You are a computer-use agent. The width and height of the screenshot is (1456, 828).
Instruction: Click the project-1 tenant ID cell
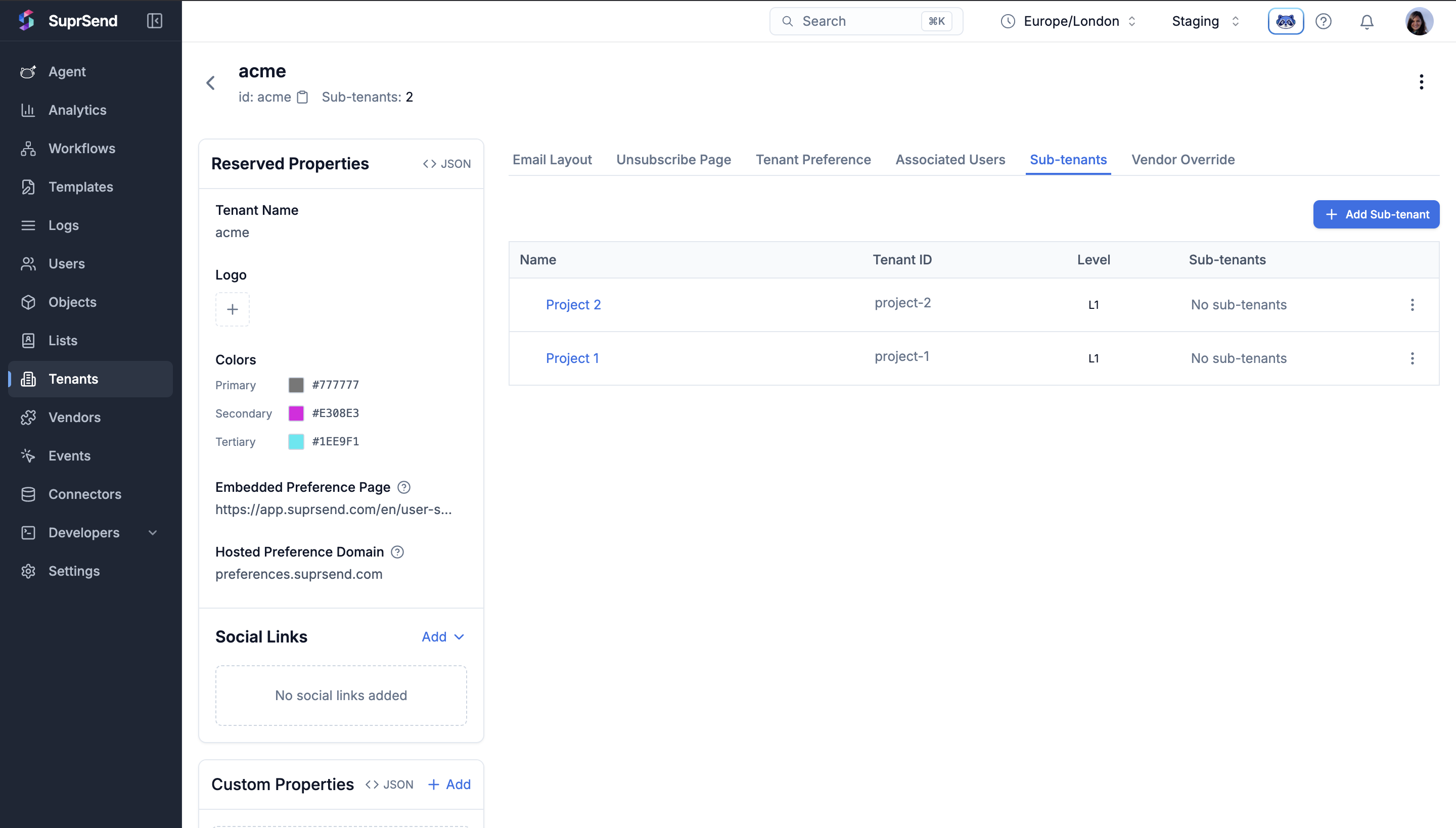click(x=902, y=356)
